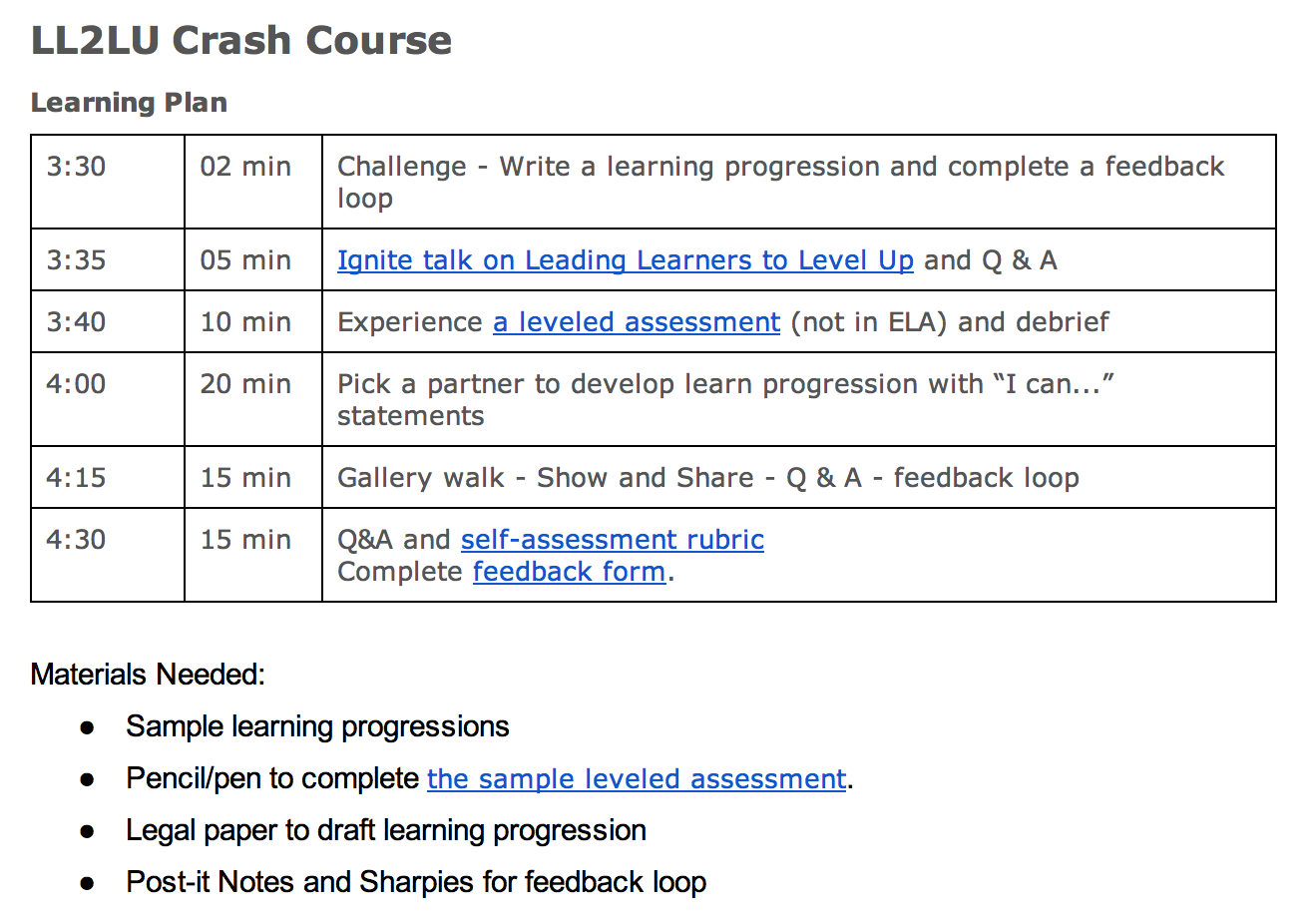Click the 'Post-it Notes and Sharpies' bullet item

click(x=415, y=882)
